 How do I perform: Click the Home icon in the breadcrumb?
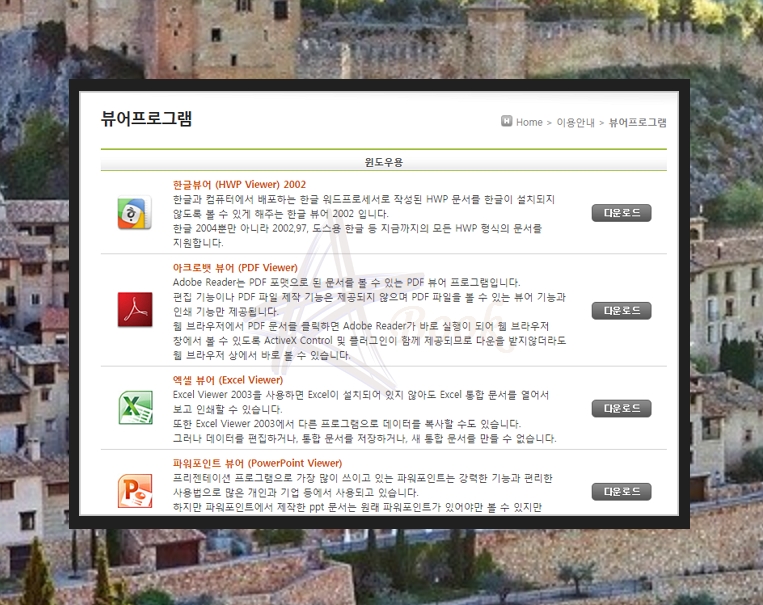click(x=507, y=121)
